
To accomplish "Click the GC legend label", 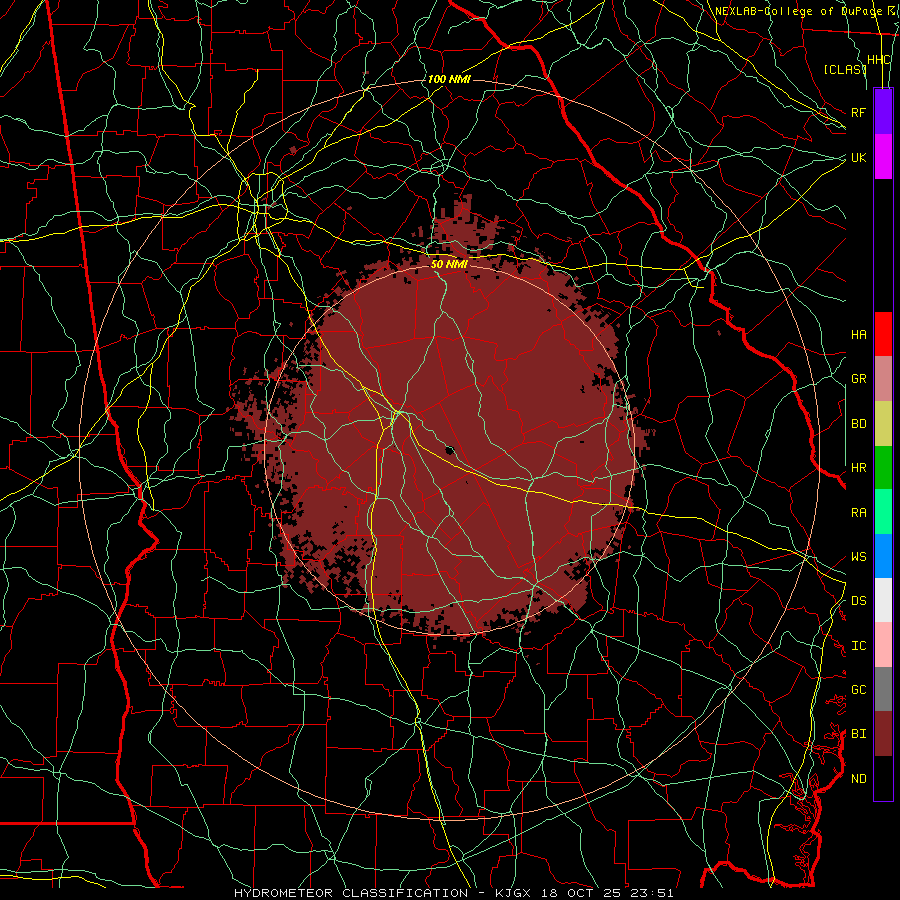I will pos(859,690).
